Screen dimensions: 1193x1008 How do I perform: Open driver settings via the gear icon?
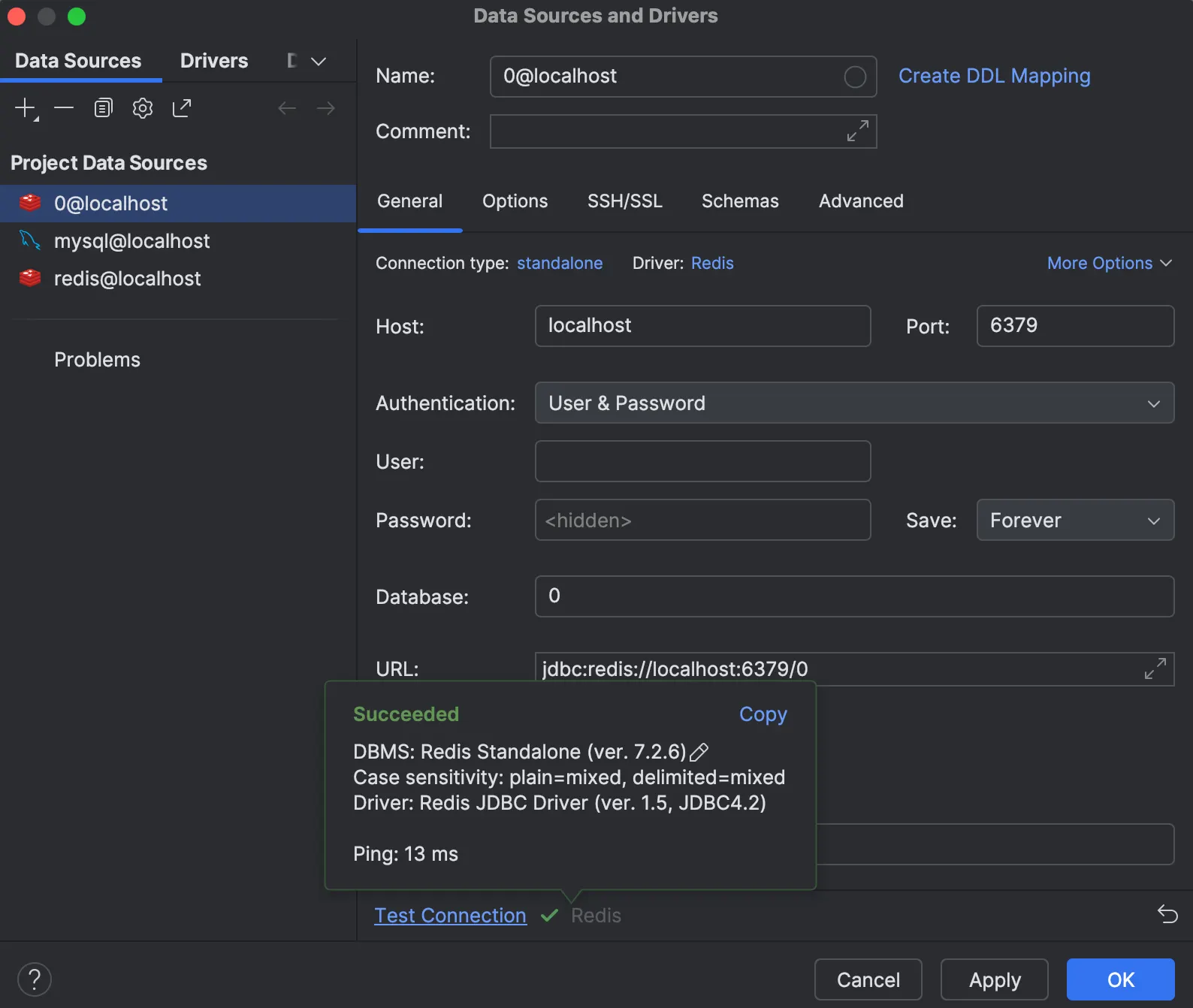[x=143, y=108]
